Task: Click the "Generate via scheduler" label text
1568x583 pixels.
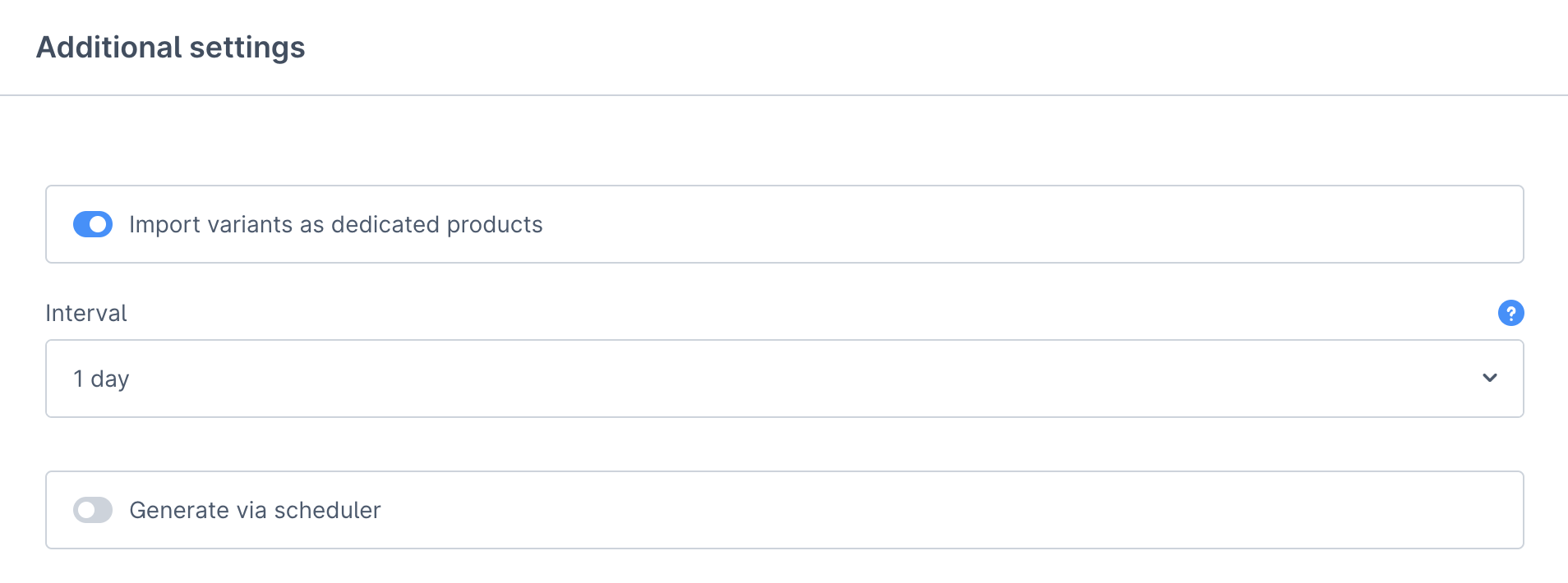Action: pyautogui.click(x=256, y=510)
